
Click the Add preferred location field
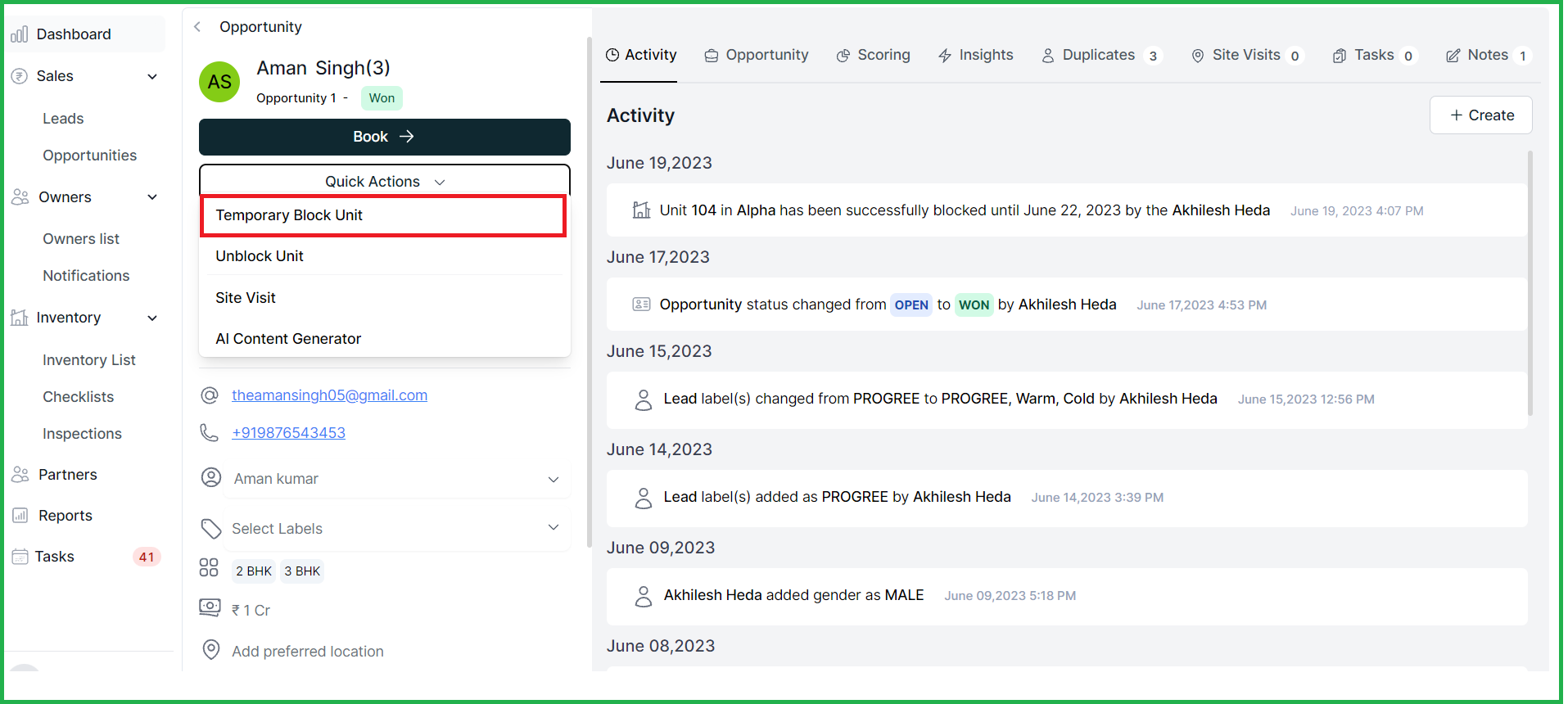pyautogui.click(x=308, y=652)
